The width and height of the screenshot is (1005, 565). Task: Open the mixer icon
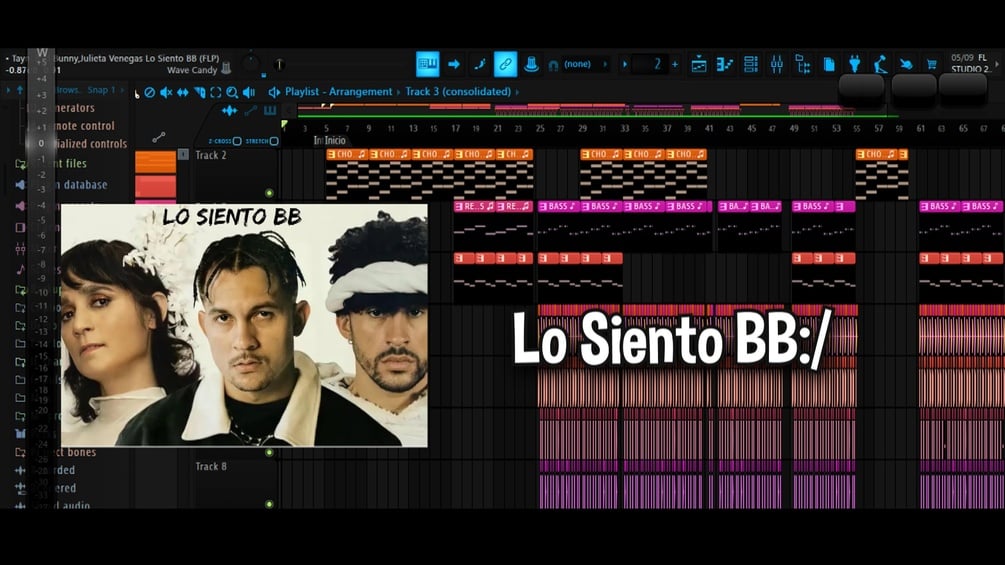point(777,64)
